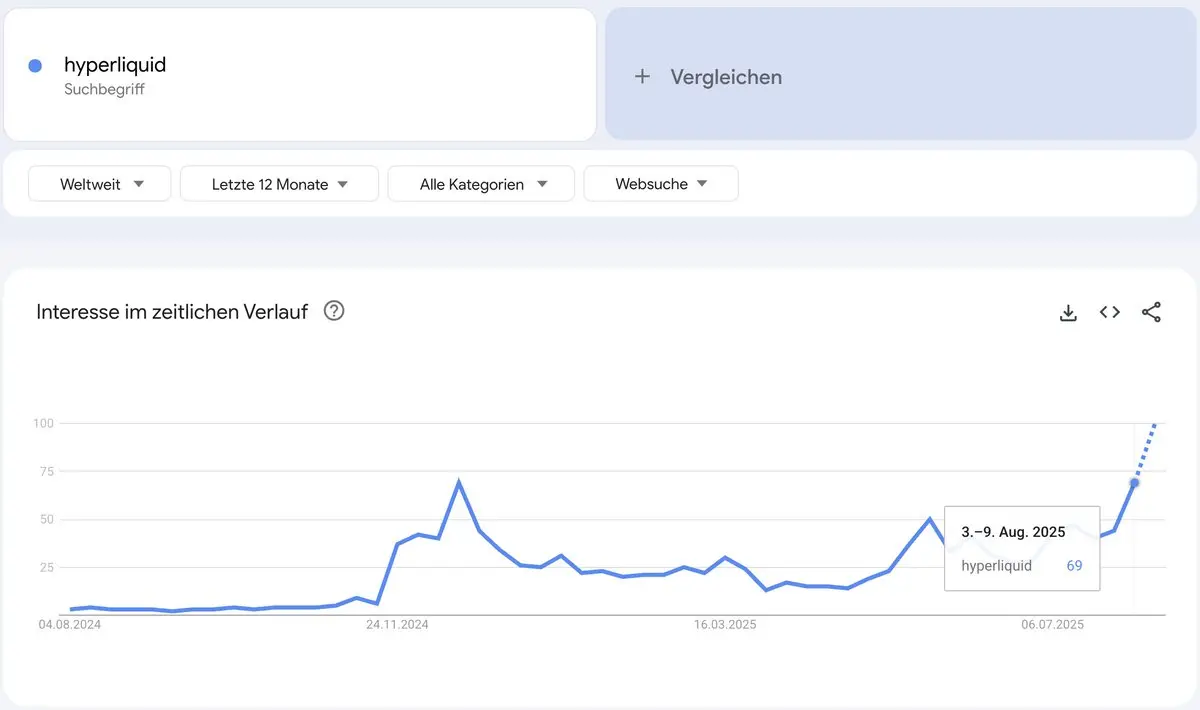This screenshot has height=710, width=1200.
Task: Click the 06.07.2025 axis date label
Action: click(1052, 625)
